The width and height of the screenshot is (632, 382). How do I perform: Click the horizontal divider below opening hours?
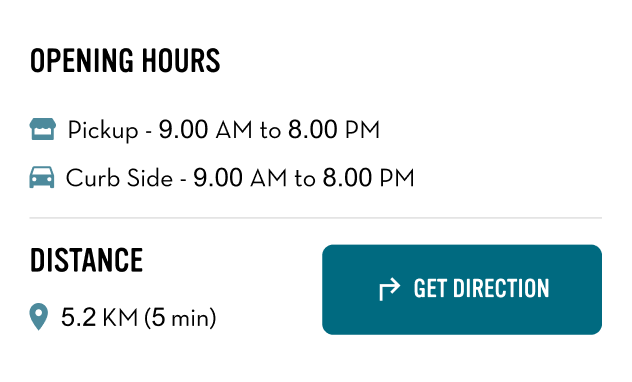point(316,218)
